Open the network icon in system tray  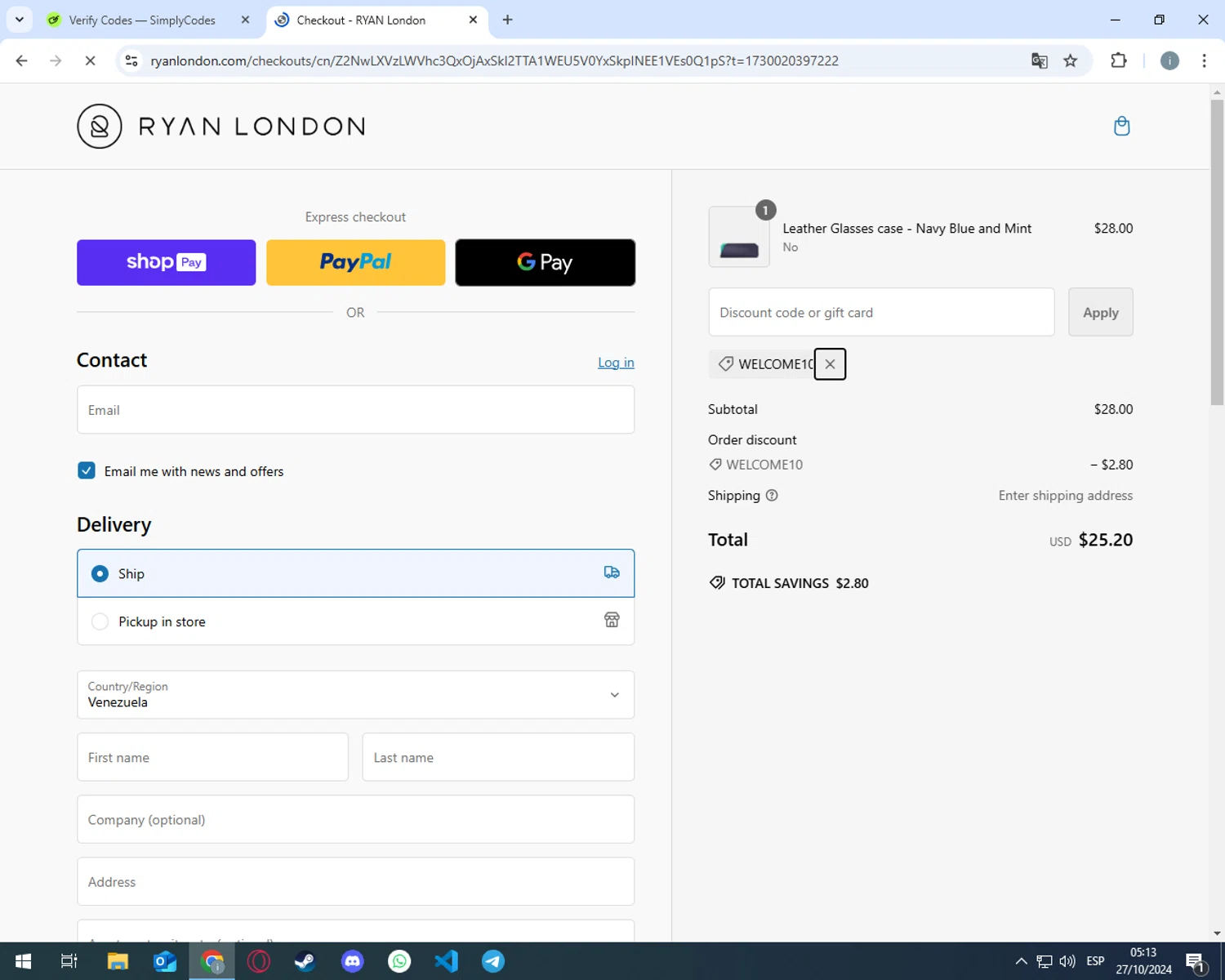click(x=1045, y=961)
